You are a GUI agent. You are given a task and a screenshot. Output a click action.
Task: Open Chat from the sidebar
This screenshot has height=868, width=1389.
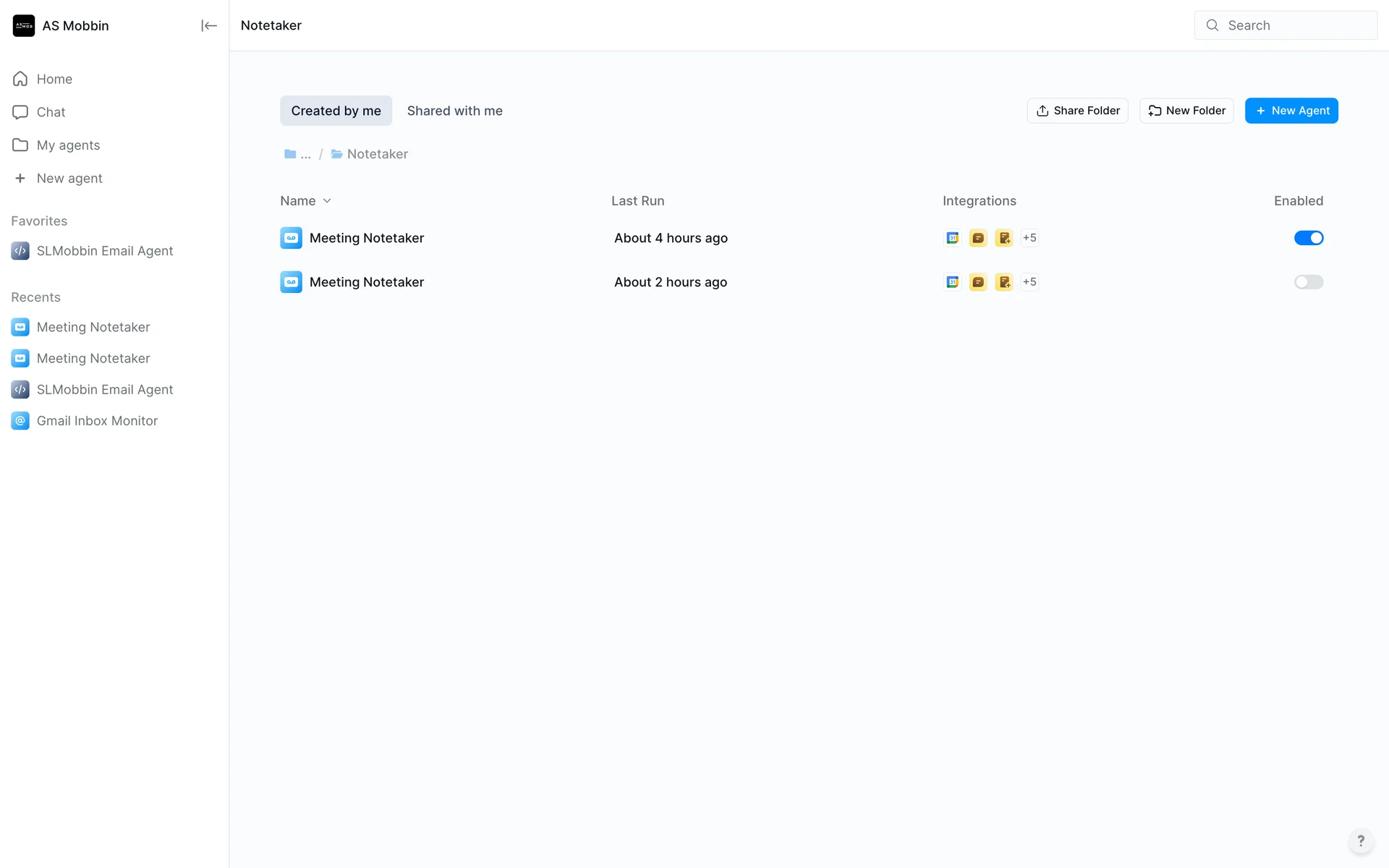tap(51, 112)
